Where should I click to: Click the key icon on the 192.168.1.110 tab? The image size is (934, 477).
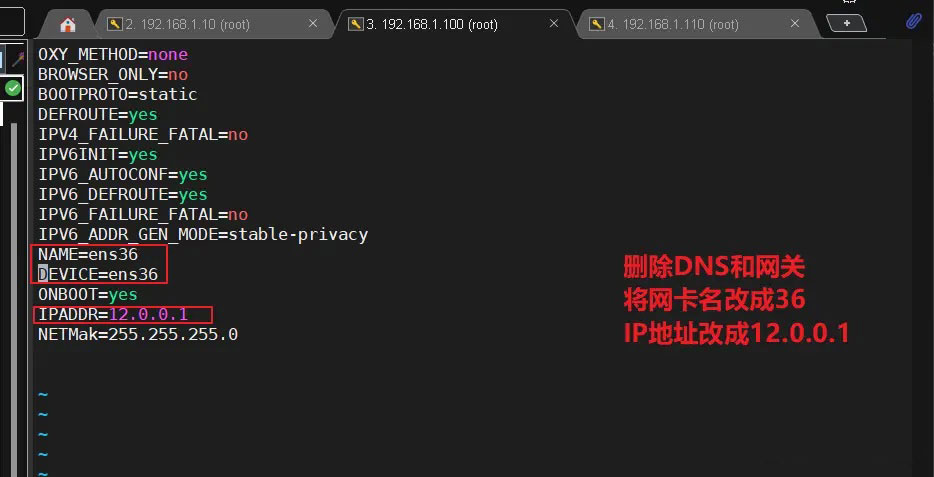(x=597, y=24)
